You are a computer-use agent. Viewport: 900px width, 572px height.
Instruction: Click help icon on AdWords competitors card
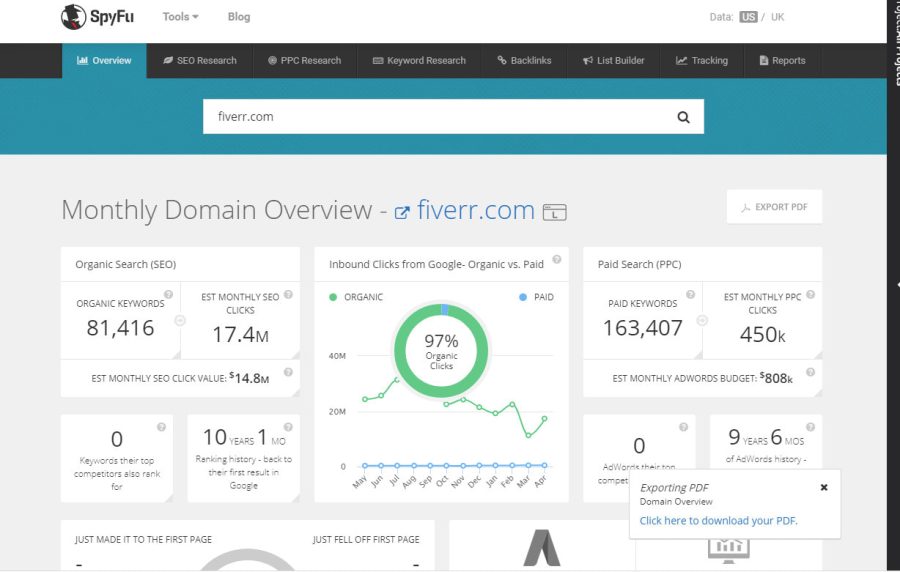tap(684, 427)
